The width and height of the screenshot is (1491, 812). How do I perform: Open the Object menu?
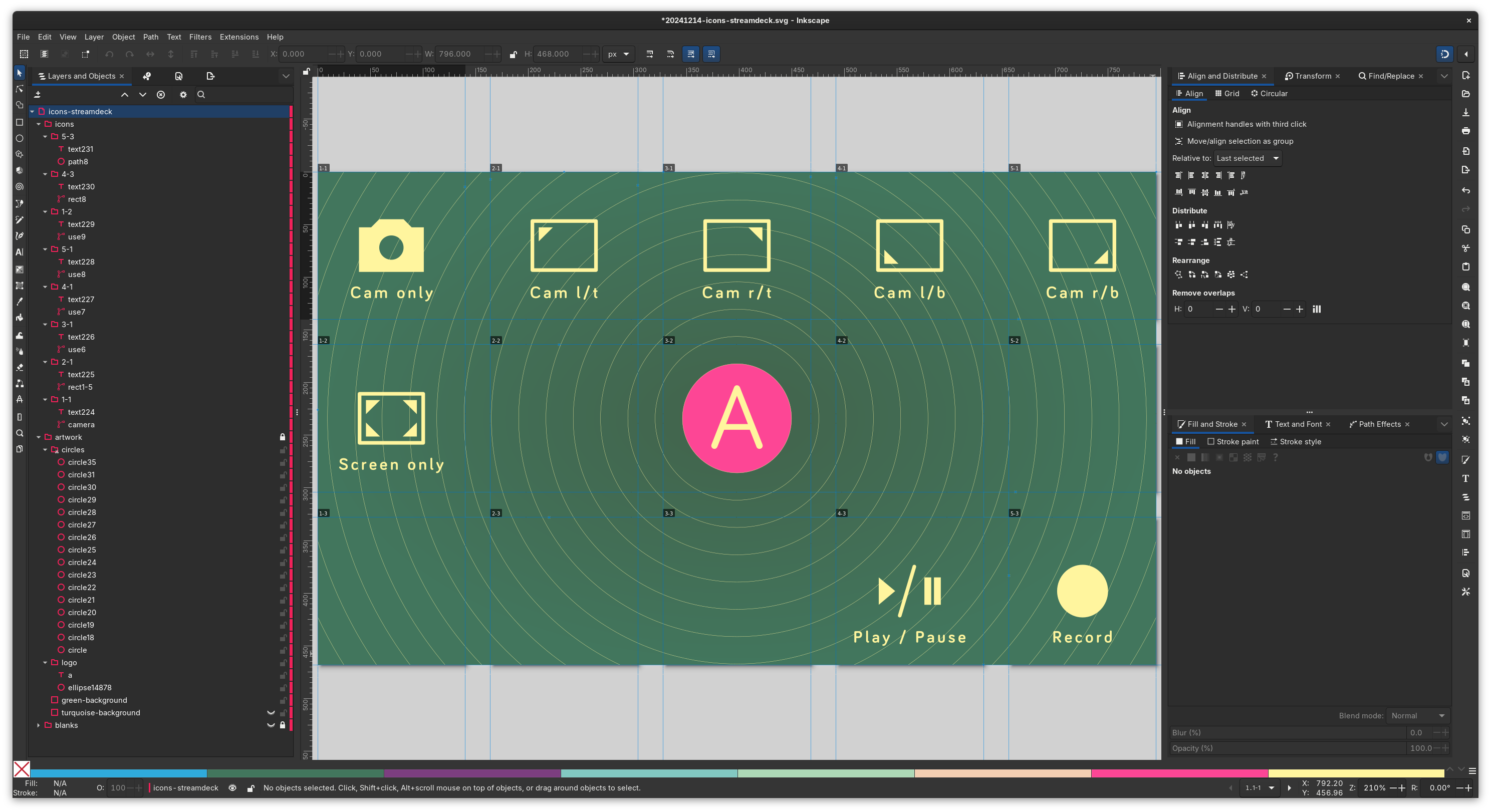click(x=123, y=37)
